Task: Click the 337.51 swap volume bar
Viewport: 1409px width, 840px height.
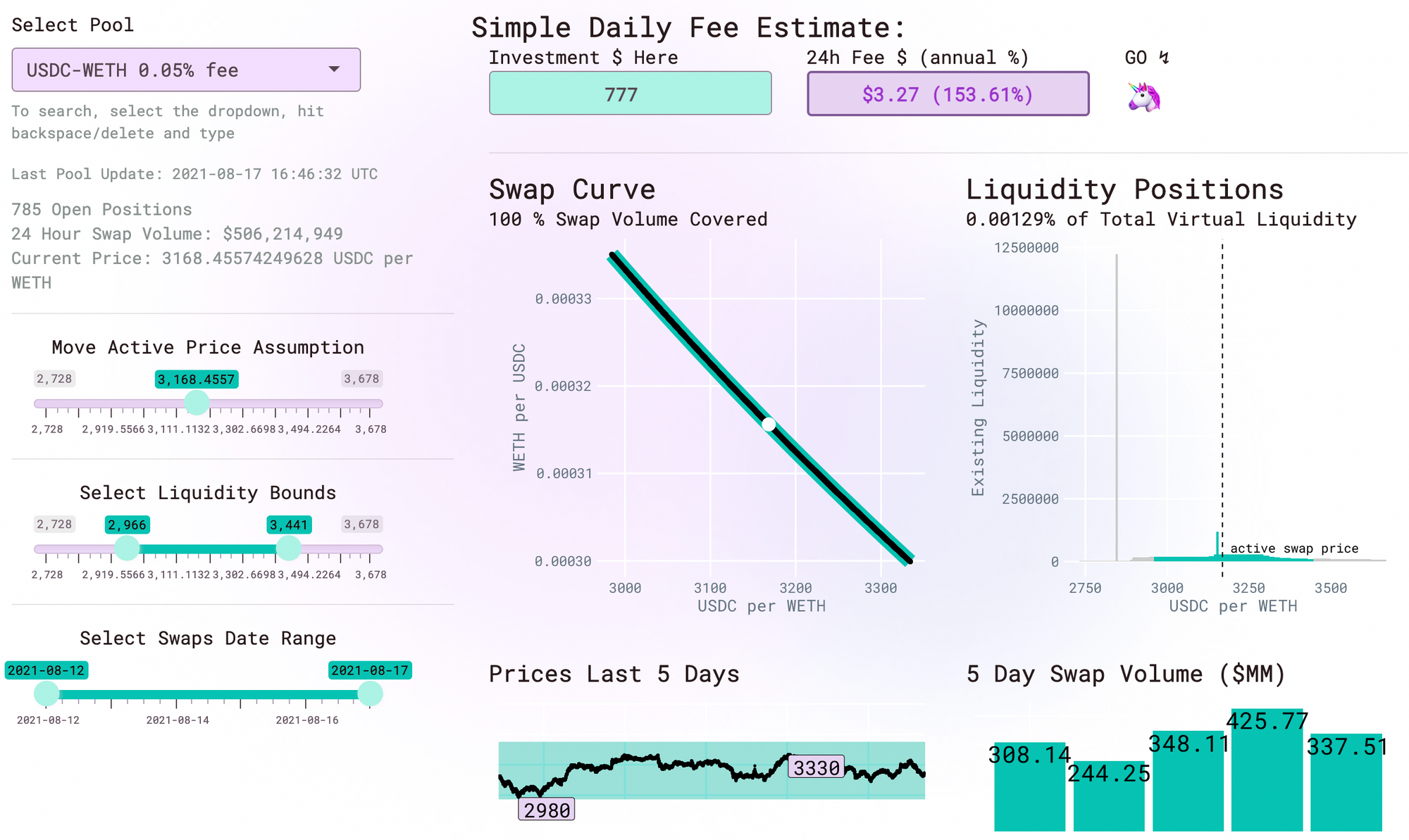Action: pos(1346,792)
